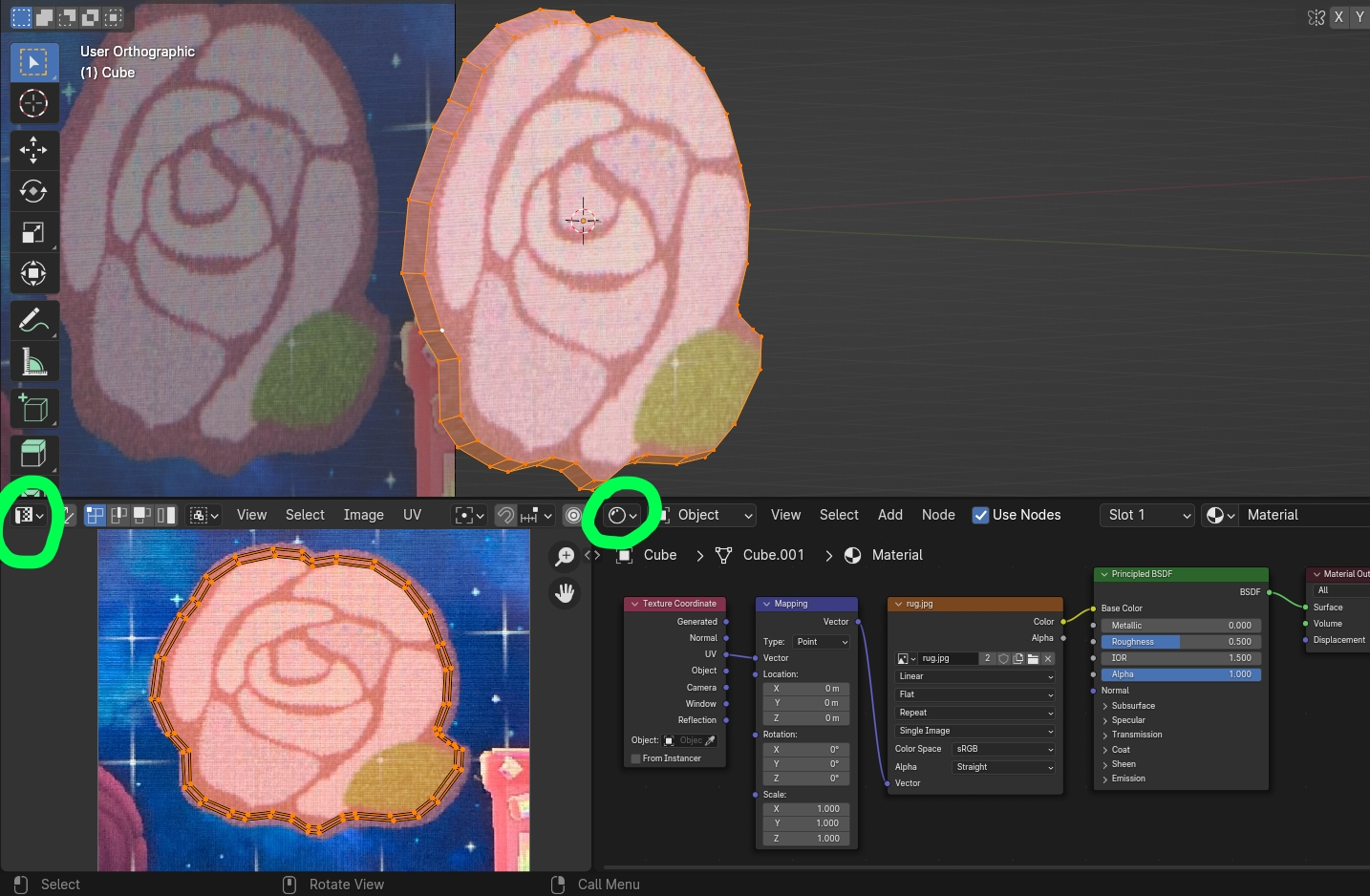Click the rug.jpg image name field
The width and height of the screenshot is (1370, 896).
[x=949, y=658]
